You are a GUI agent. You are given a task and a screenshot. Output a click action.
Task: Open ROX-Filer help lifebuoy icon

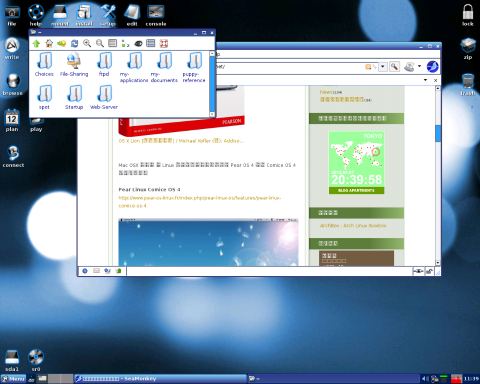(163, 43)
